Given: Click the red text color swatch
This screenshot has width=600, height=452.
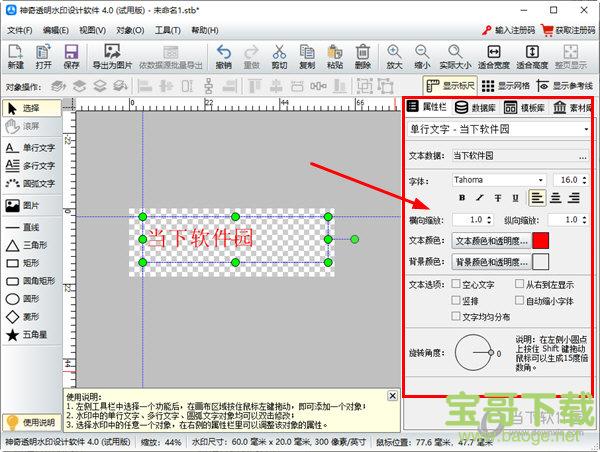Looking at the screenshot, I should (541, 241).
